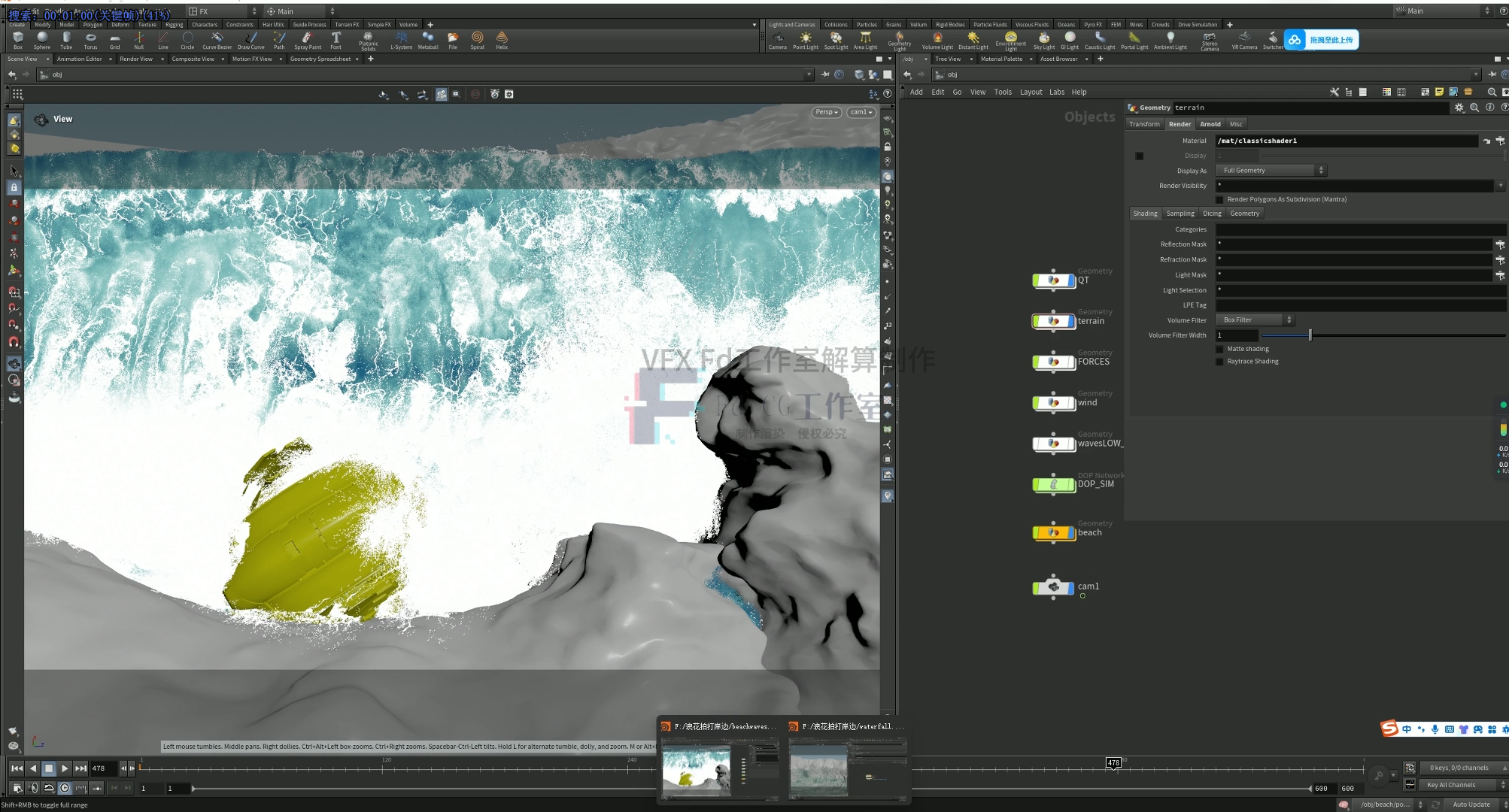The height and width of the screenshot is (812, 1509).
Task: Switch to the Arnold parameter tab
Action: [x=1210, y=123]
